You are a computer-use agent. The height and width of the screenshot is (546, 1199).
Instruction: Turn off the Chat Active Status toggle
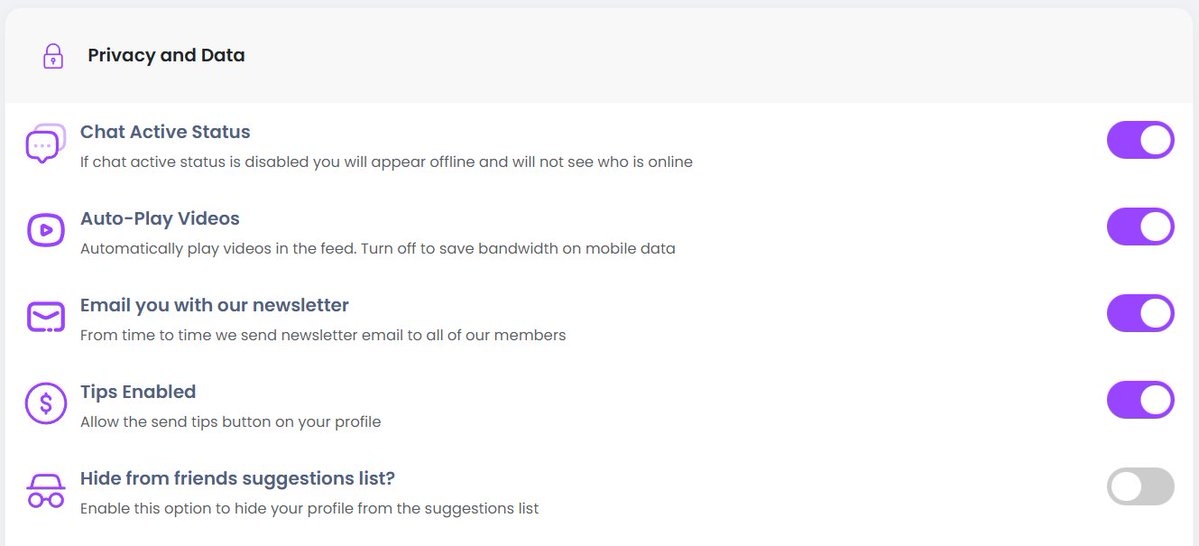click(x=1140, y=140)
